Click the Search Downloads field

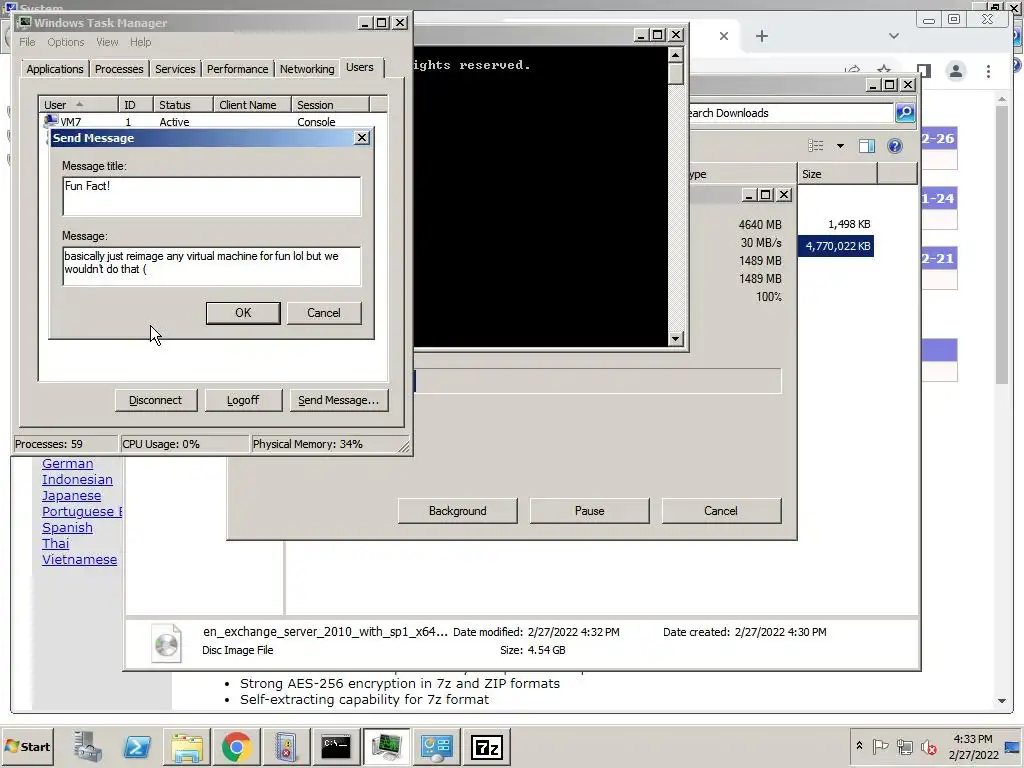coord(789,113)
